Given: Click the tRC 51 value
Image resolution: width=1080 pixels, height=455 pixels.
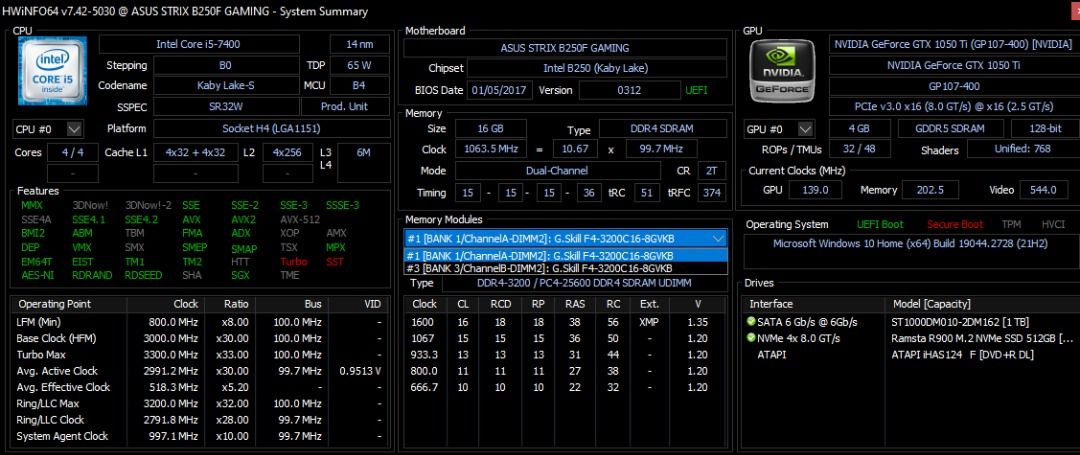Looking at the screenshot, I should point(646,193).
